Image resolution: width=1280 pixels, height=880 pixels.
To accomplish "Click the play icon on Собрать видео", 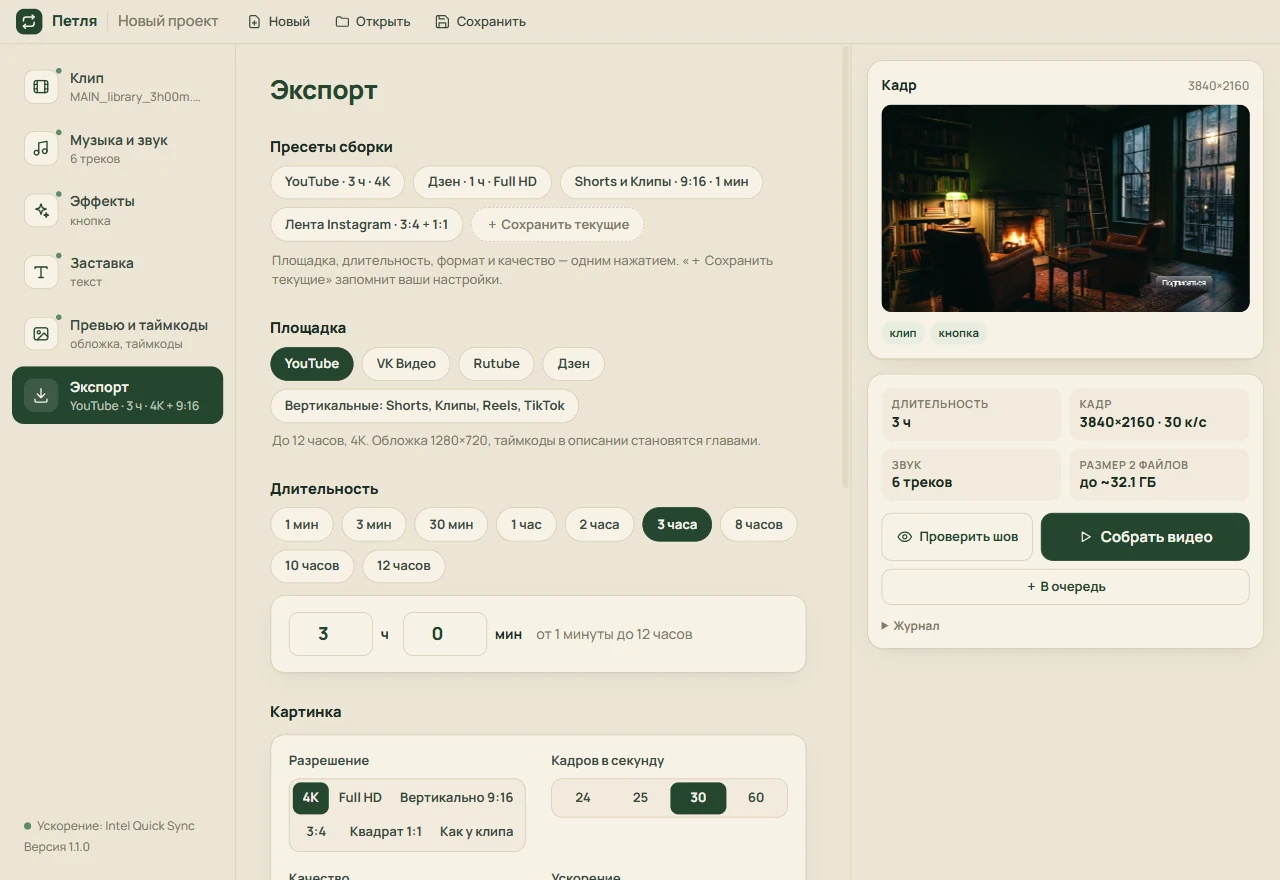I will coord(1086,537).
